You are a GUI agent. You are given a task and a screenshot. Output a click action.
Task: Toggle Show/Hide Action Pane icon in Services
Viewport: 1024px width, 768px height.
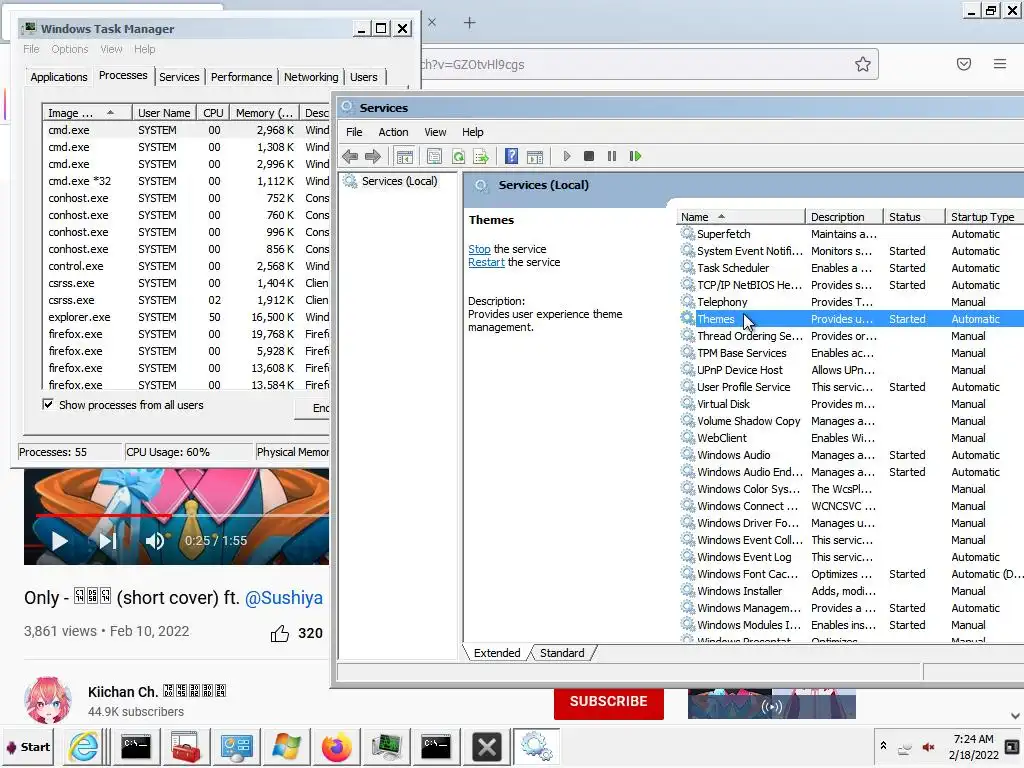coord(535,156)
